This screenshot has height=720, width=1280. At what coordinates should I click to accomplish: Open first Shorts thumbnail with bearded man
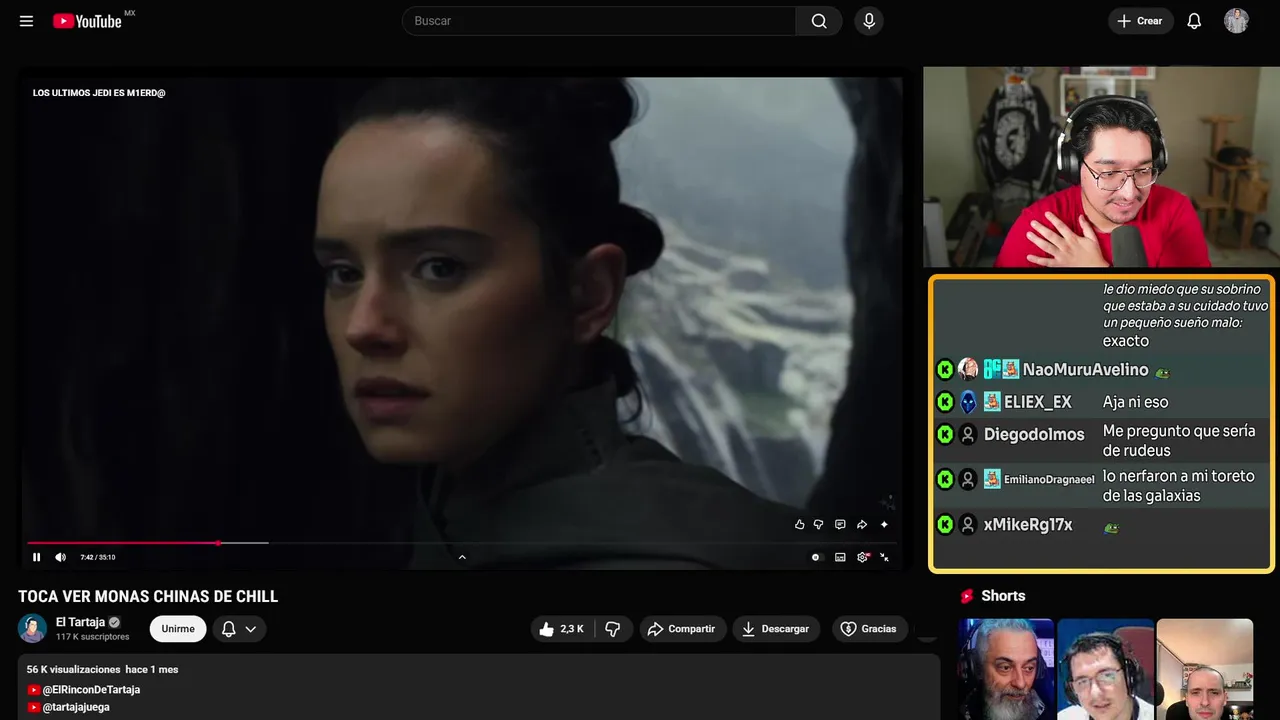coord(1006,669)
